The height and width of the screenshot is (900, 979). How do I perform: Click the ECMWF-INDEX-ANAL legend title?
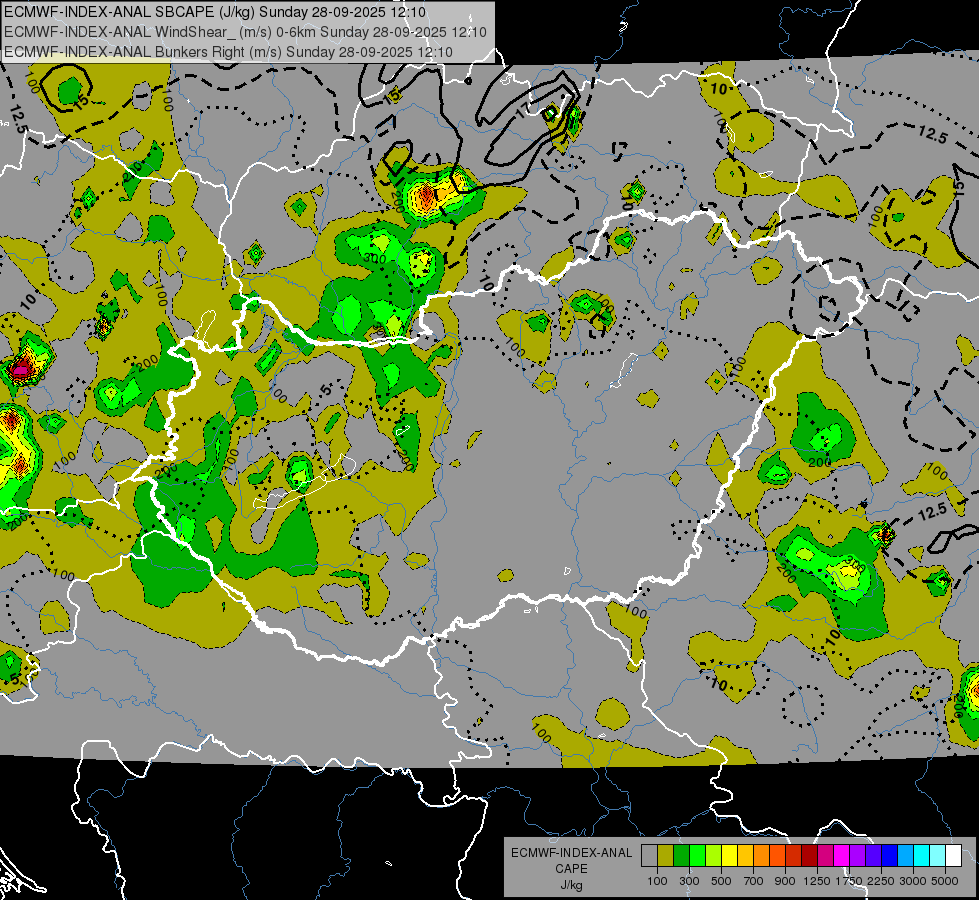[x=571, y=853]
